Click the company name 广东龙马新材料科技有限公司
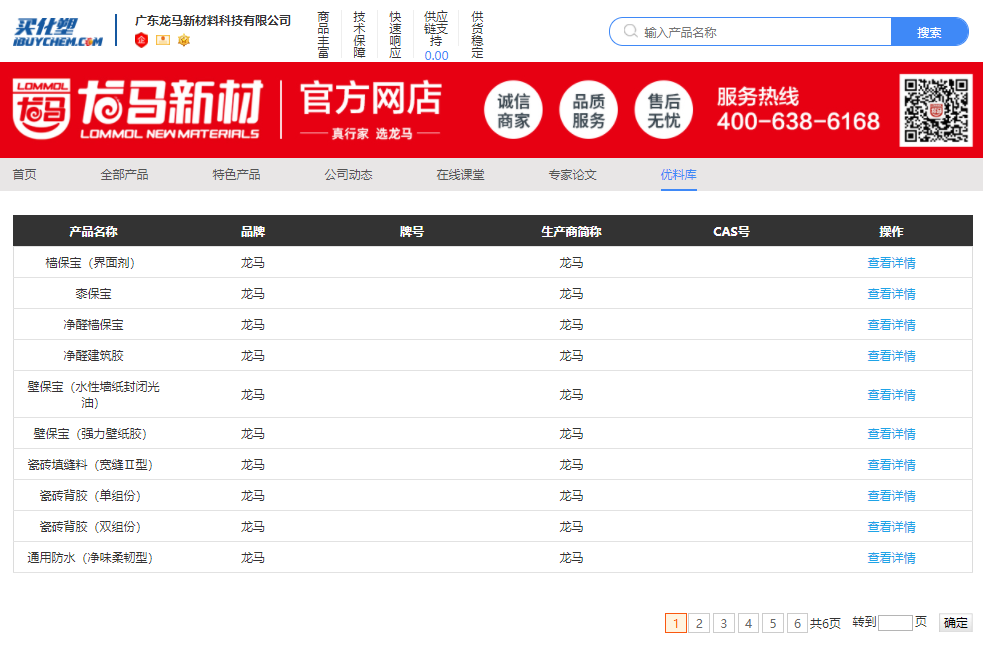This screenshot has width=983, height=649. pyautogui.click(x=213, y=21)
